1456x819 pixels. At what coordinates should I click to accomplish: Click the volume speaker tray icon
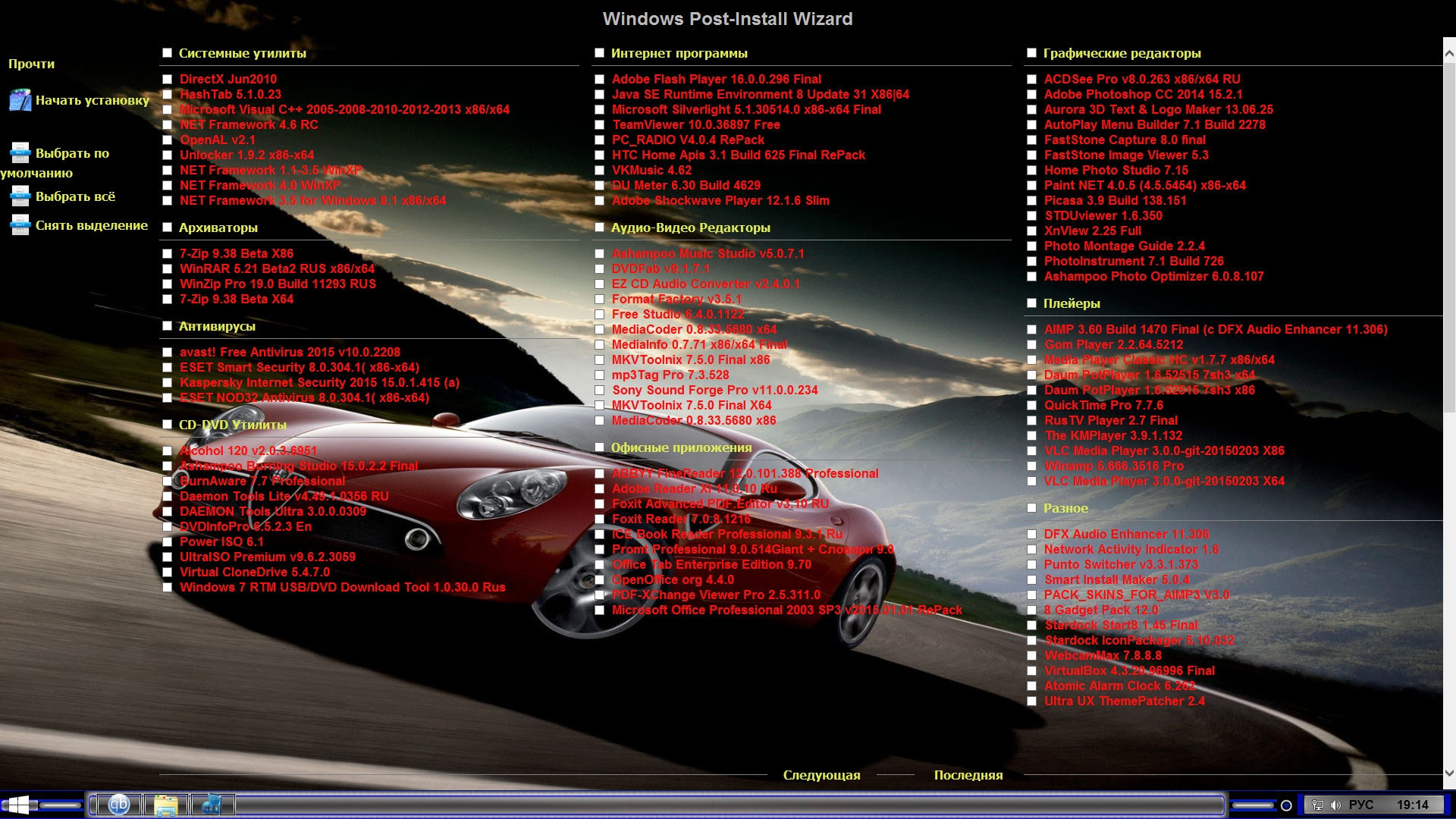pos(1335,805)
